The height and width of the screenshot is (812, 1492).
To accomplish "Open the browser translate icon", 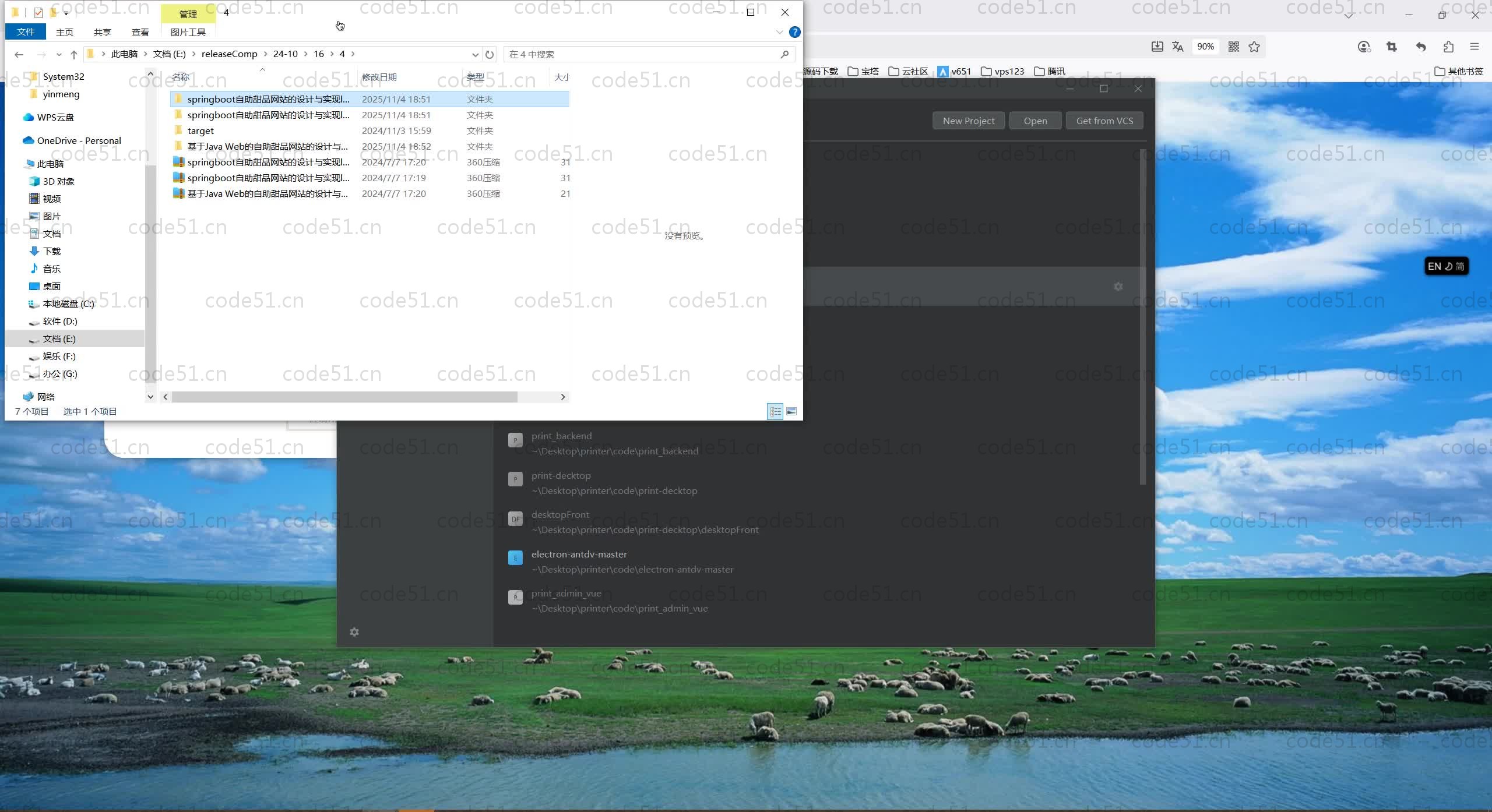I will coord(1177,47).
